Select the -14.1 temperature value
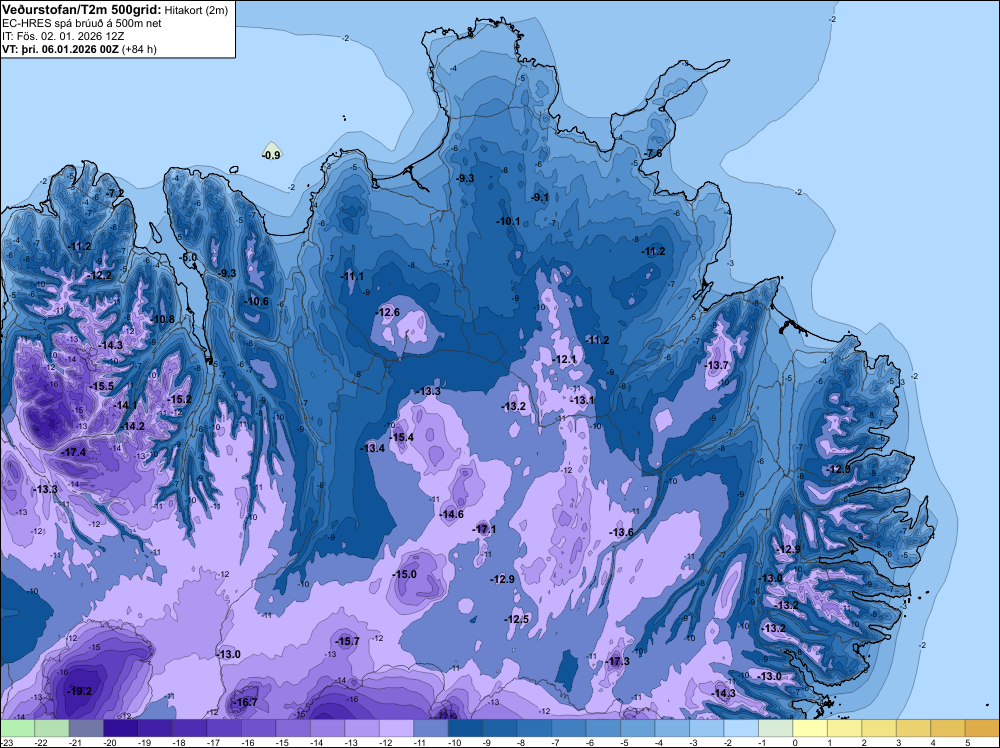This screenshot has width=1000, height=748. [125, 405]
